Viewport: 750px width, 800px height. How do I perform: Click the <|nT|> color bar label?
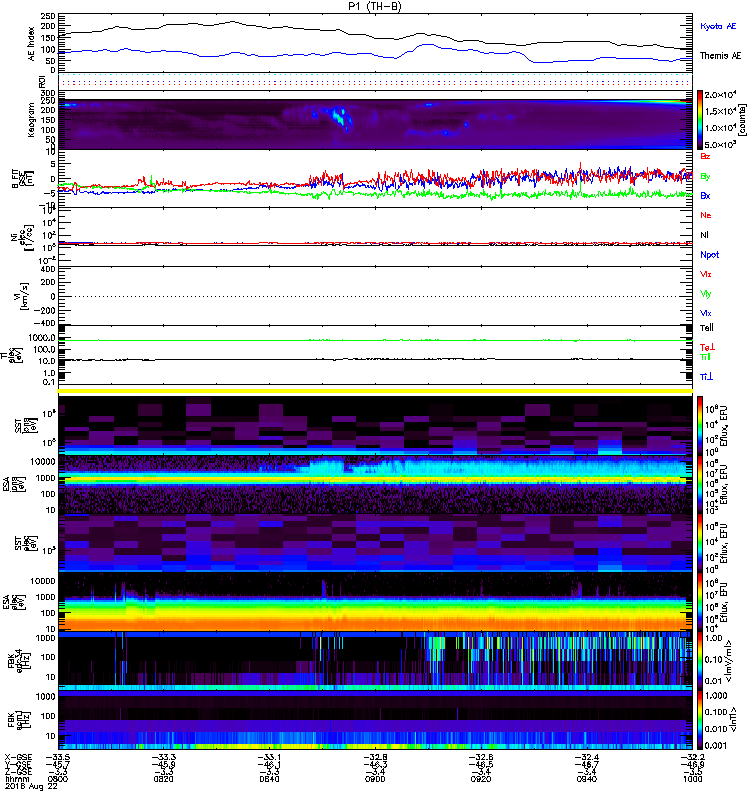(735, 720)
